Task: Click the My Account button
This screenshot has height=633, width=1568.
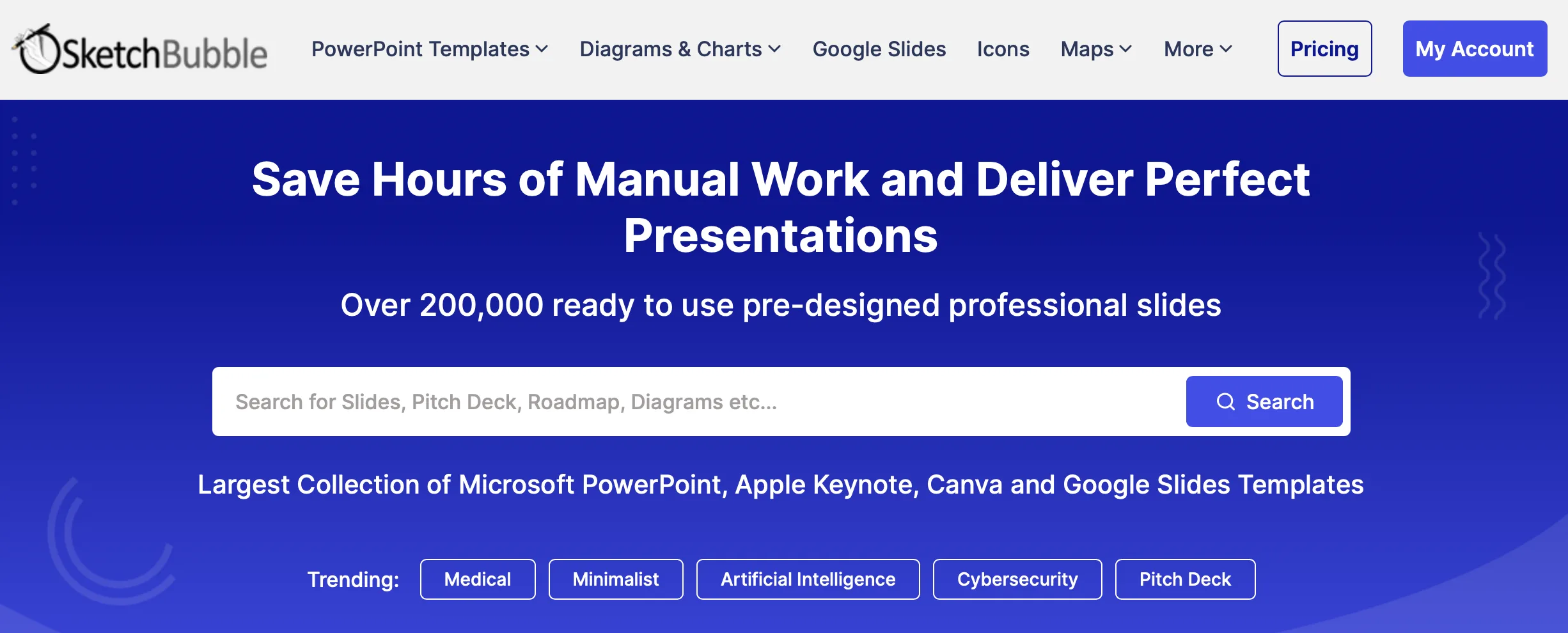Action: pos(1475,49)
